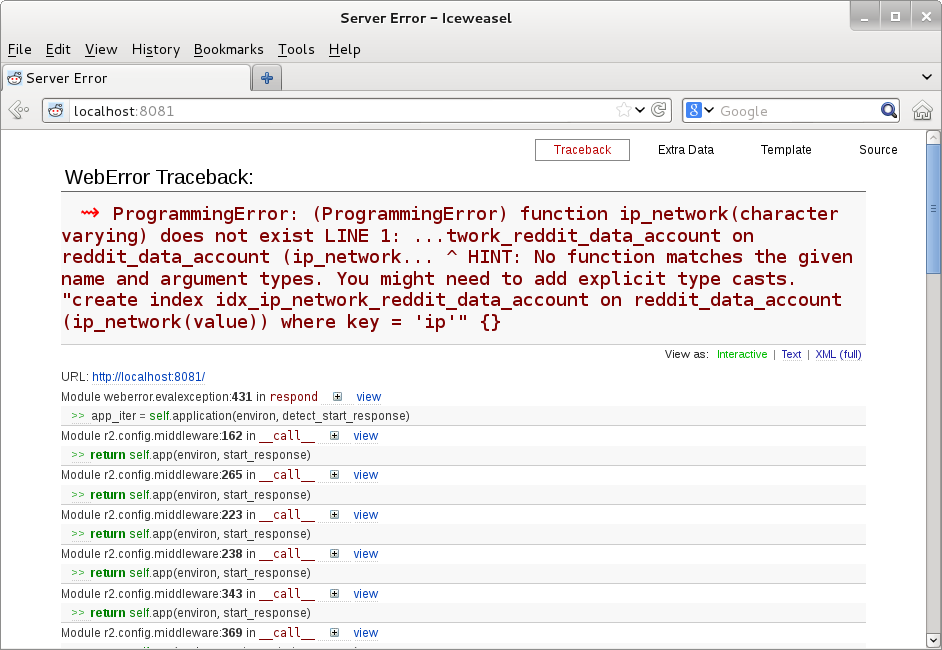The width and height of the screenshot is (942, 650).
Task: Go to the home page icon
Action: click(x=922, y=111)
